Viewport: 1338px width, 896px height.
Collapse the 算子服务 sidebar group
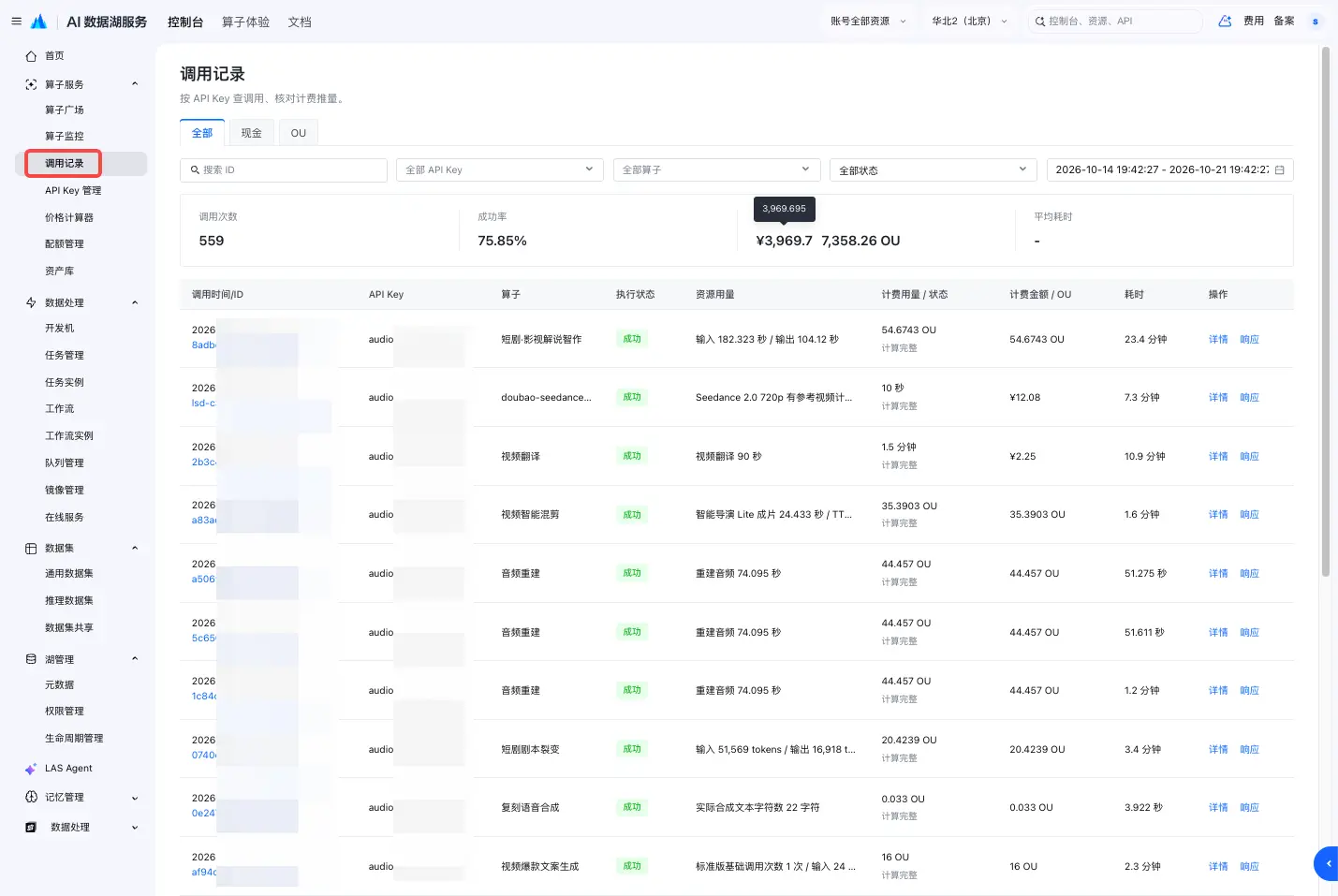pyautogui.click(x=135, y=84)
